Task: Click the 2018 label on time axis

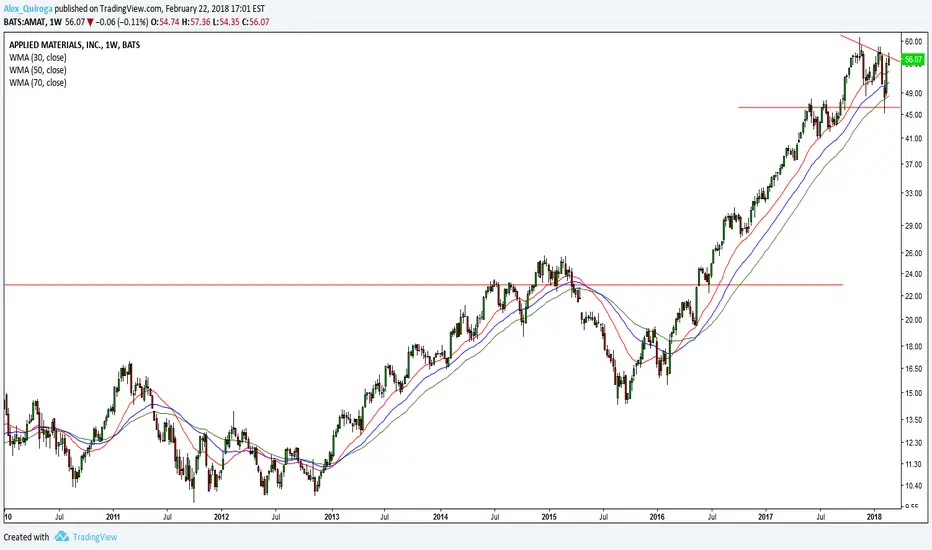Action: 874,517
